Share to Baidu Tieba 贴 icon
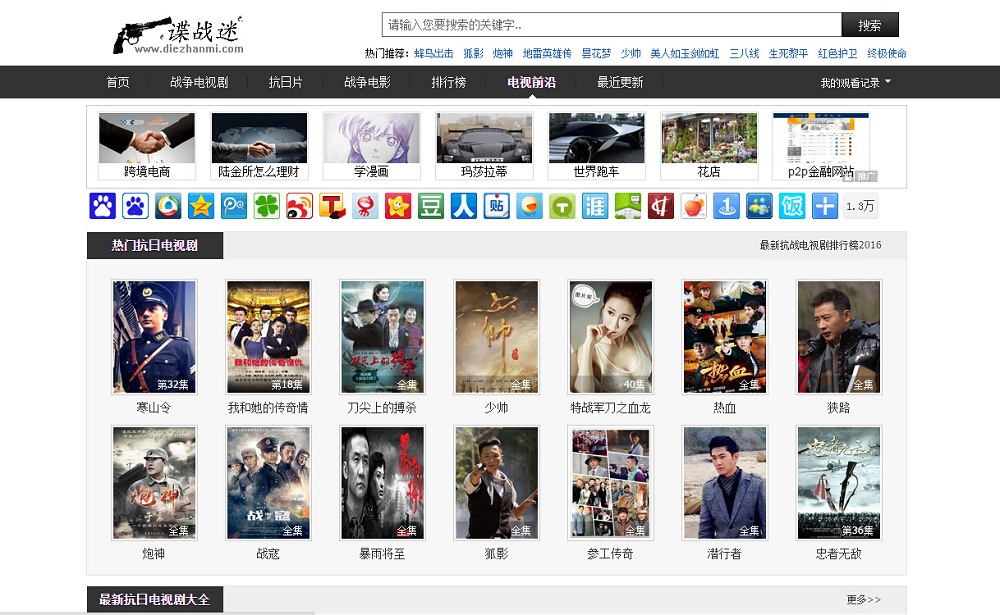Image resolution: width=1000 pixels, height=615 pixels. pyautogui.click(x=497, y=206)
